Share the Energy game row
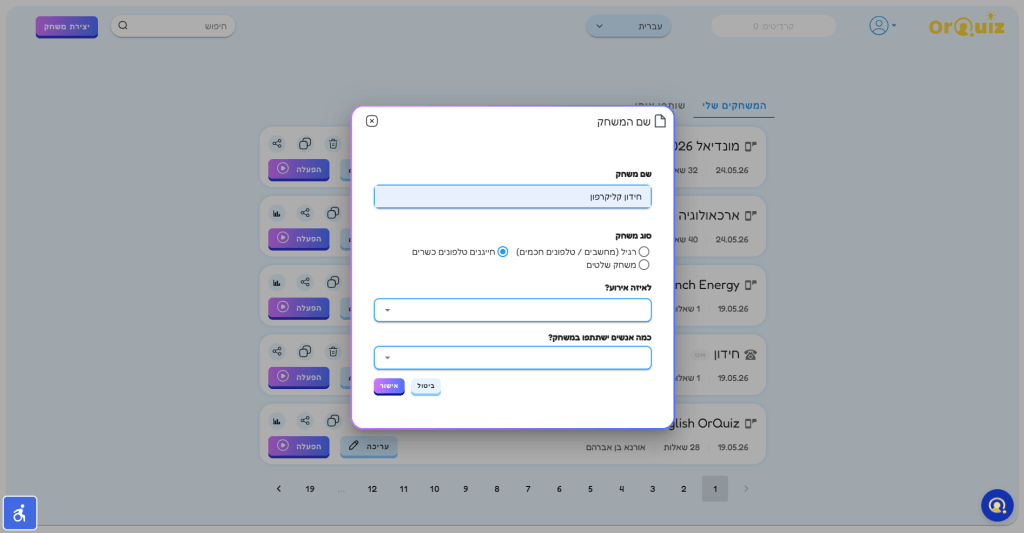 pos(305,282)
